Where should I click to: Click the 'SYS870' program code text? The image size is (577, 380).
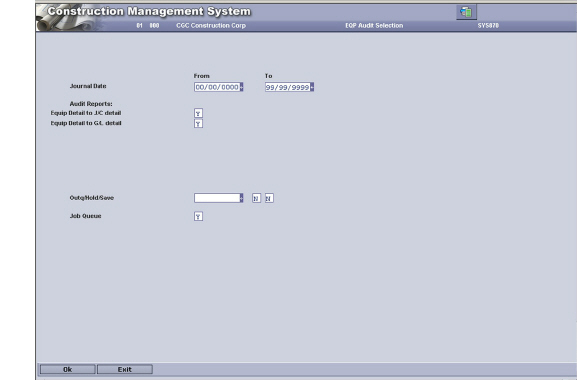point(488,25)
